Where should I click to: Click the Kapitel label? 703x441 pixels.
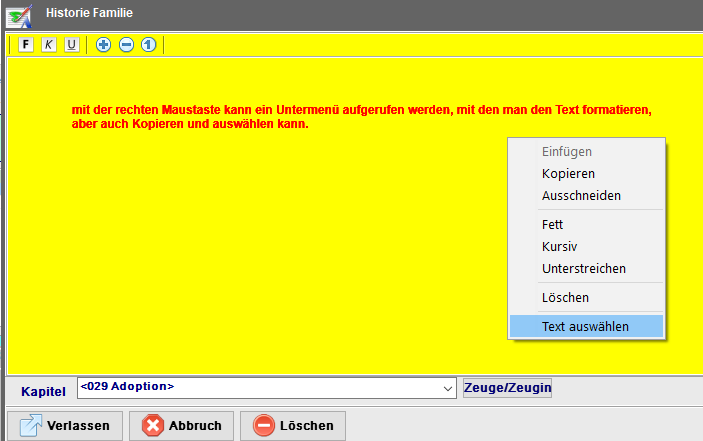coord(43,392)
